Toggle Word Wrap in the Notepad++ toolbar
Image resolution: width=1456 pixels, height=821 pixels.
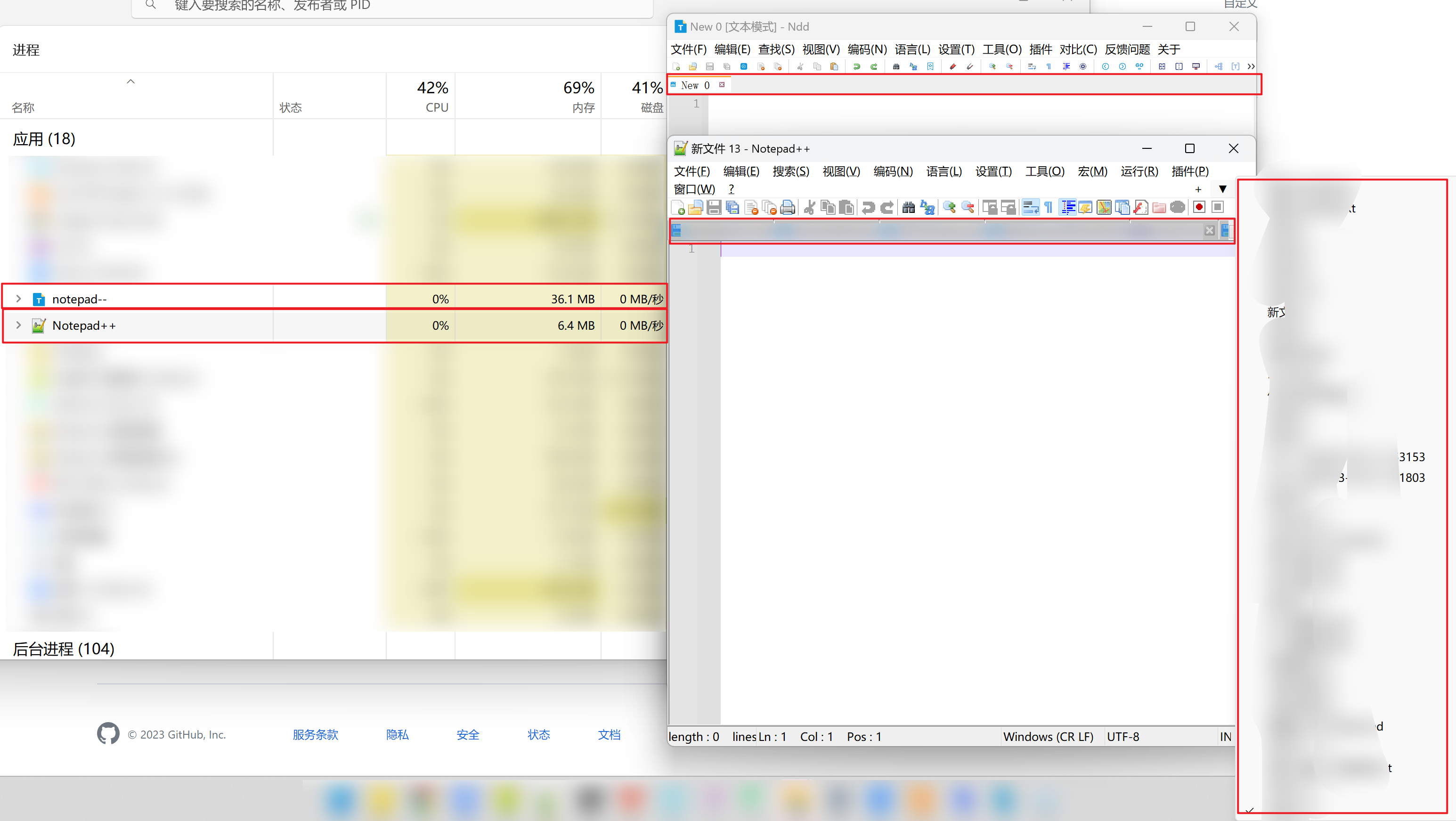[1030, 207]
